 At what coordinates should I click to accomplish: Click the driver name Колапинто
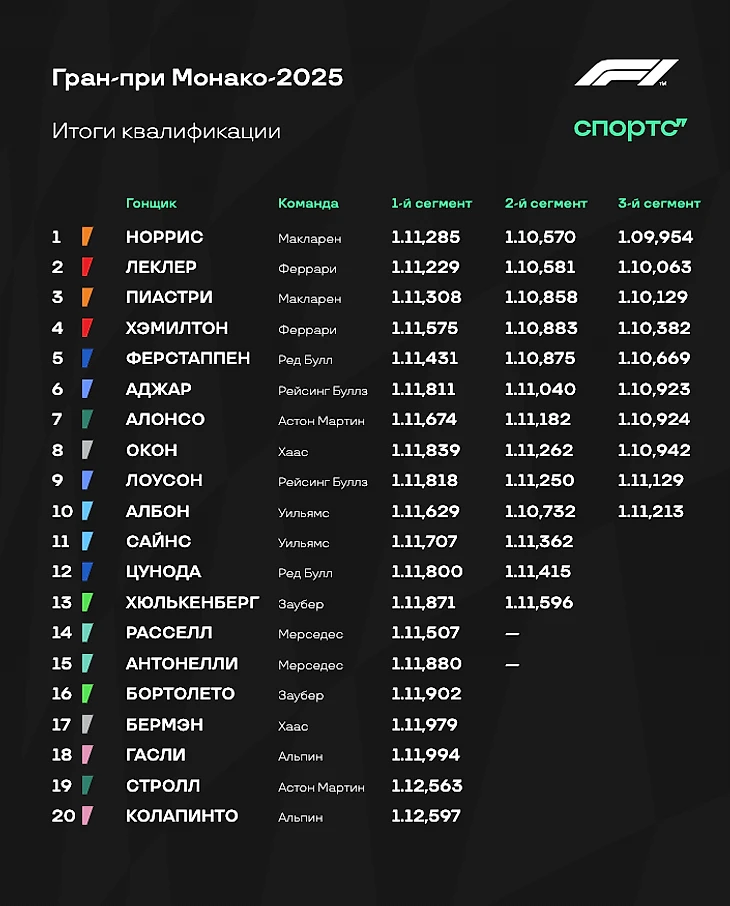(x=182, y=816)
